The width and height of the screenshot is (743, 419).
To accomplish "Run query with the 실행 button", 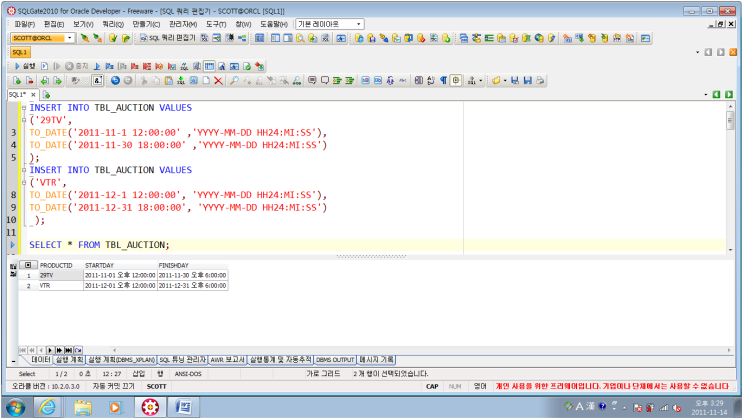I will (x=25, y=66).
